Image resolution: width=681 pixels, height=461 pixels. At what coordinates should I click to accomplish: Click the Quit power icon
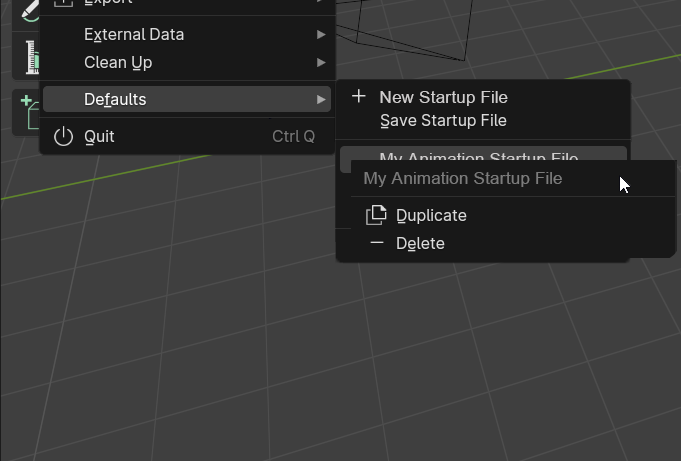click(63, 136)
